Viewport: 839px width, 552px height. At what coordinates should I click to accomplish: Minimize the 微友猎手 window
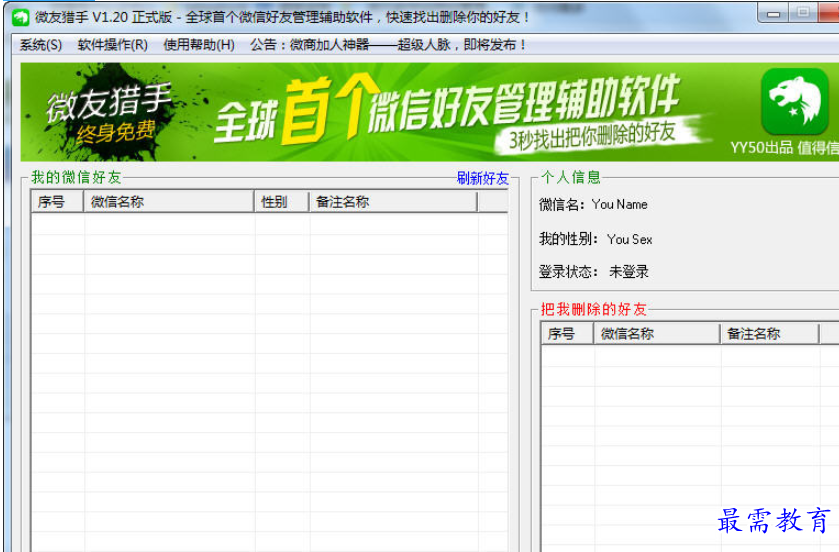click(773, 14)
